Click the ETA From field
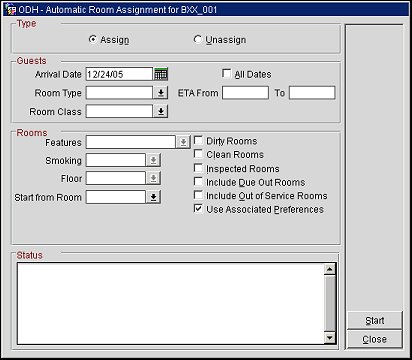Viewport: 412px width, 360px height. click(x=245, y=93)
